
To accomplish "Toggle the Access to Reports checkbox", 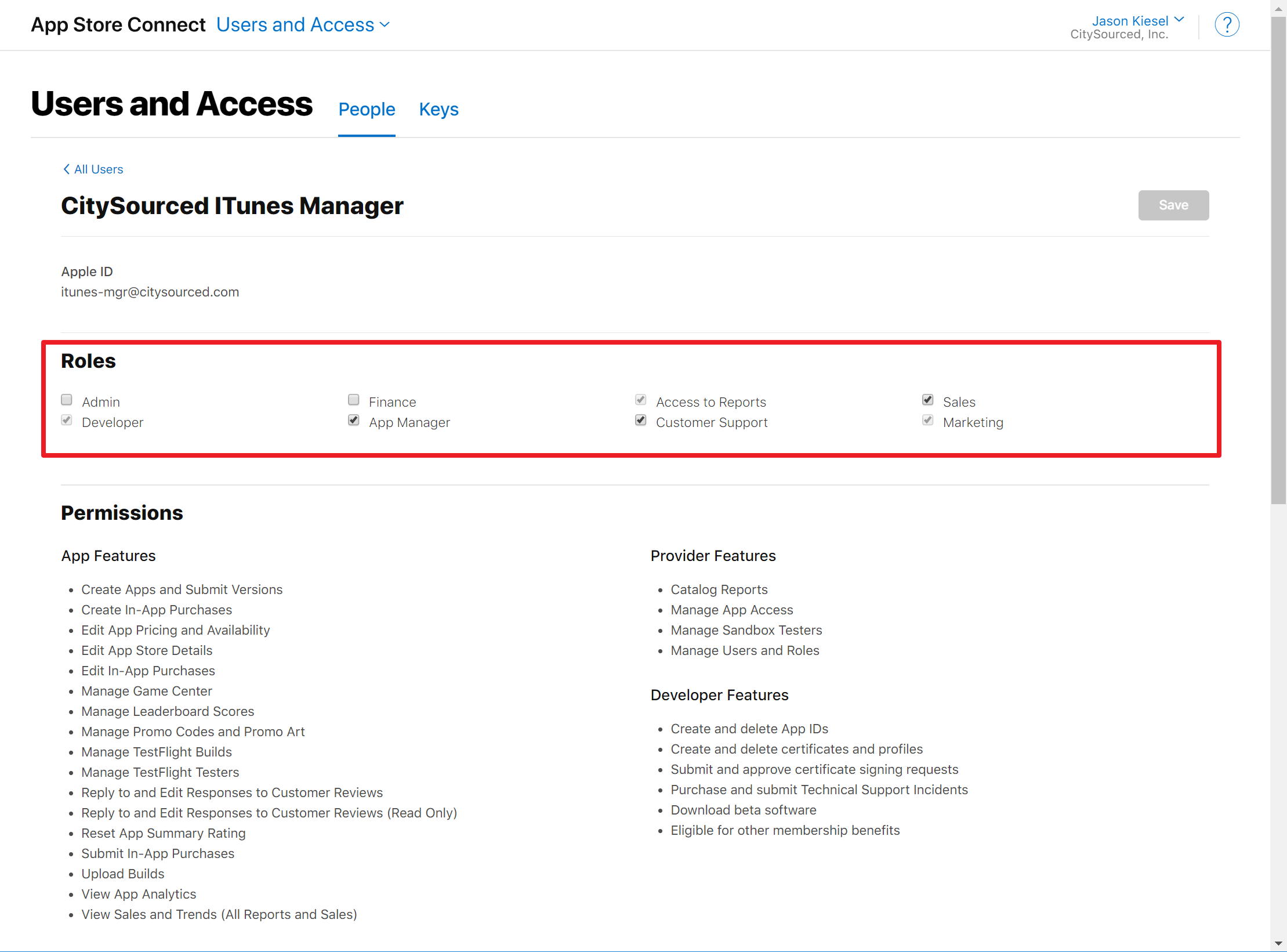I will (x=641, y=400).
